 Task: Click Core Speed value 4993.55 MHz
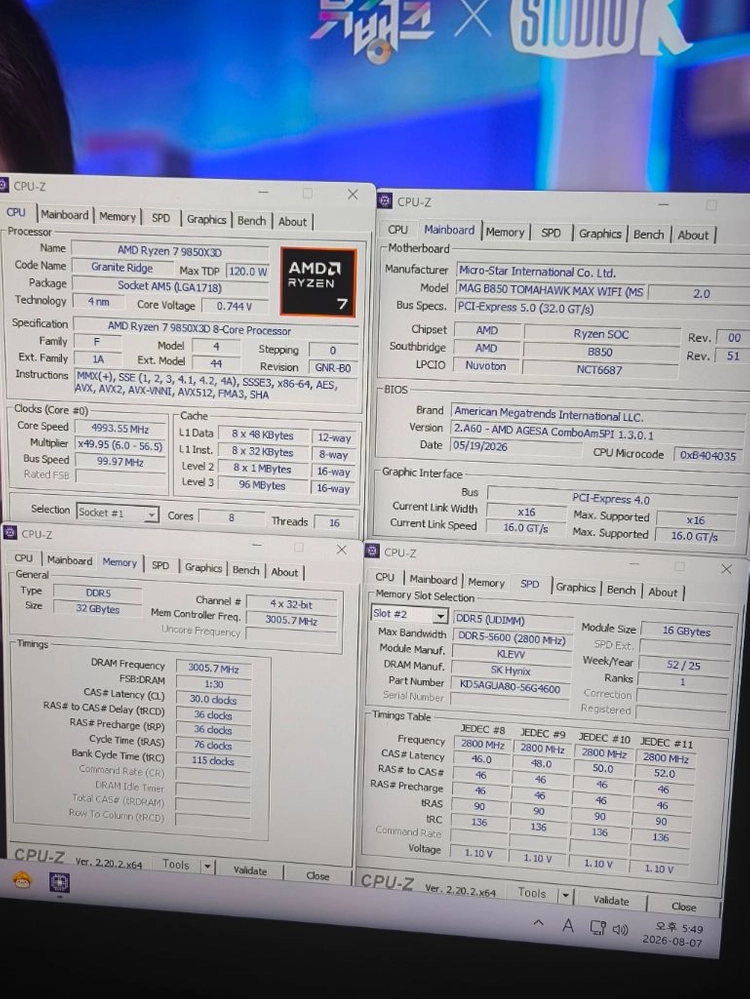[120, 428]
